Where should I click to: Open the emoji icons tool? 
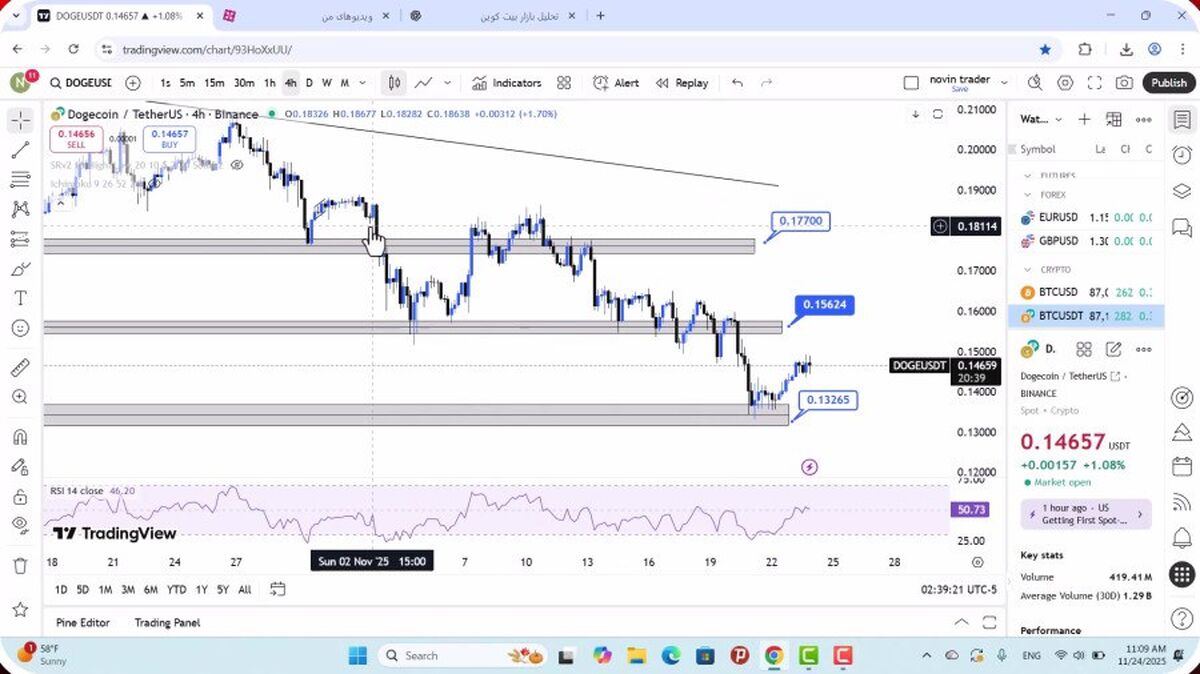[20, 328]
